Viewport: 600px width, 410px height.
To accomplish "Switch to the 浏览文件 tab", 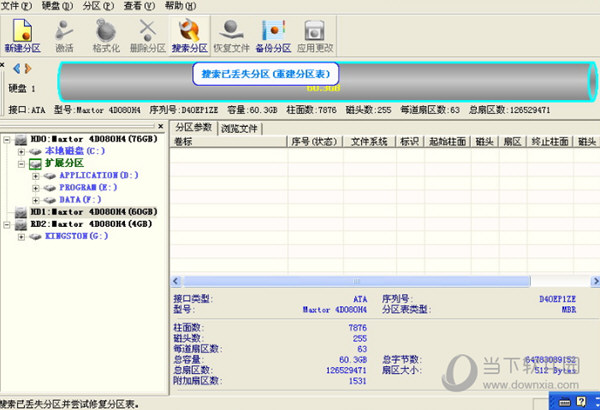I will (240, 128).
